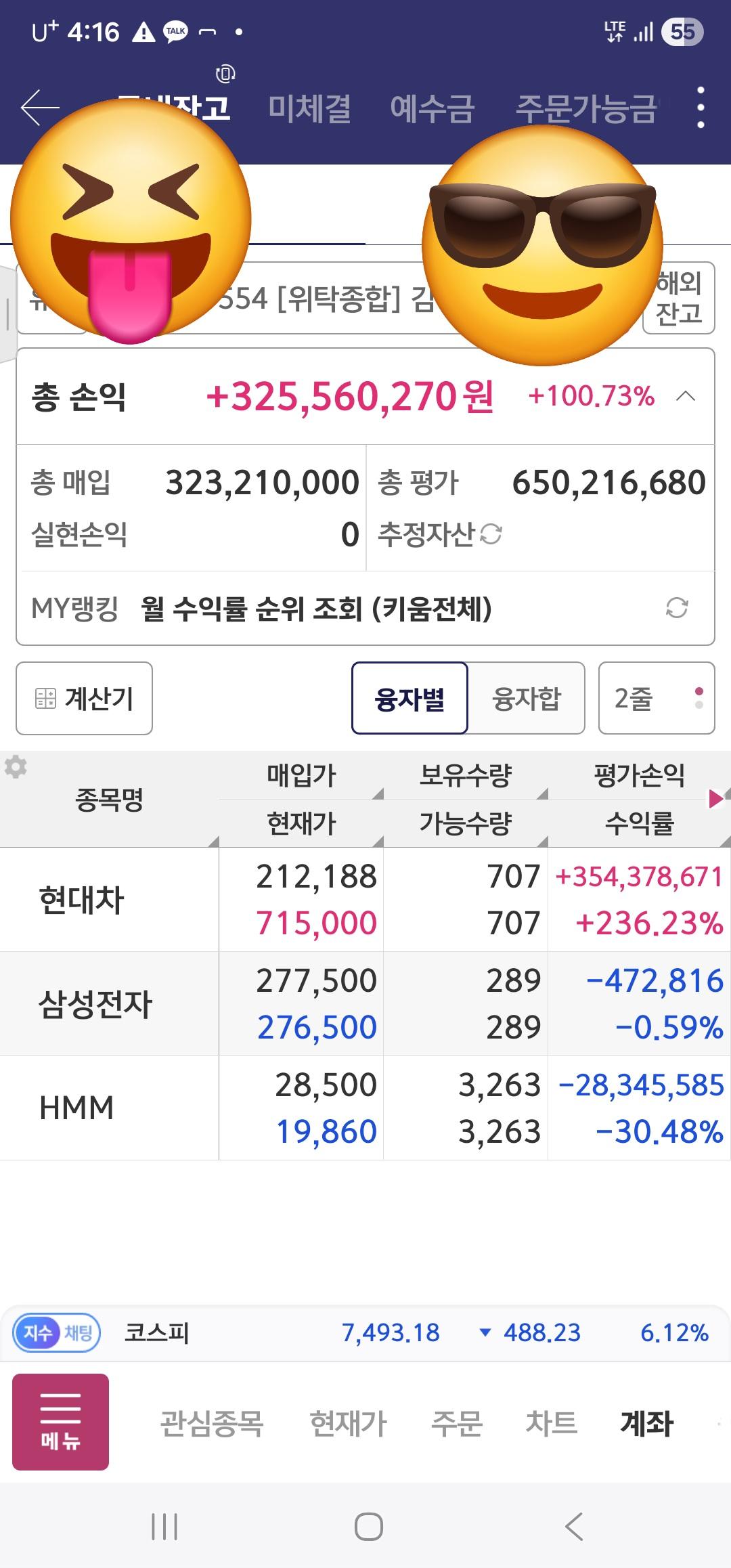Collapse the 총 손익 summary chevron
This screenshot has width=731, height=1568.
[x=686, y=396]
